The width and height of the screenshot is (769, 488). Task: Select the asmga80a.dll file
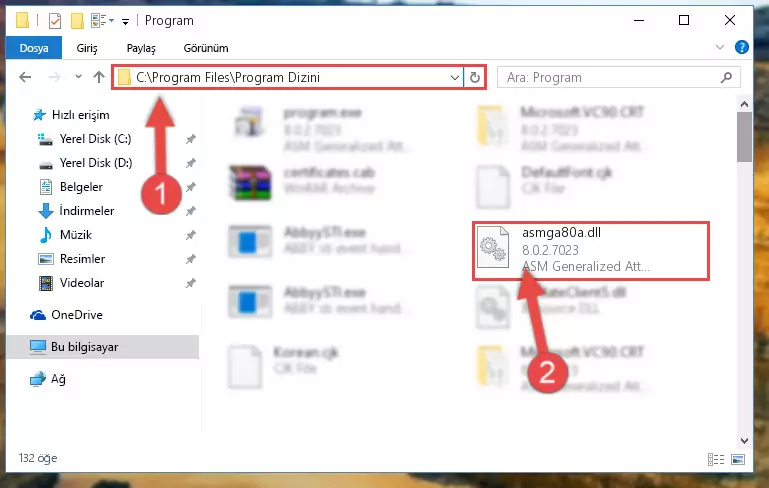(591, 251)
